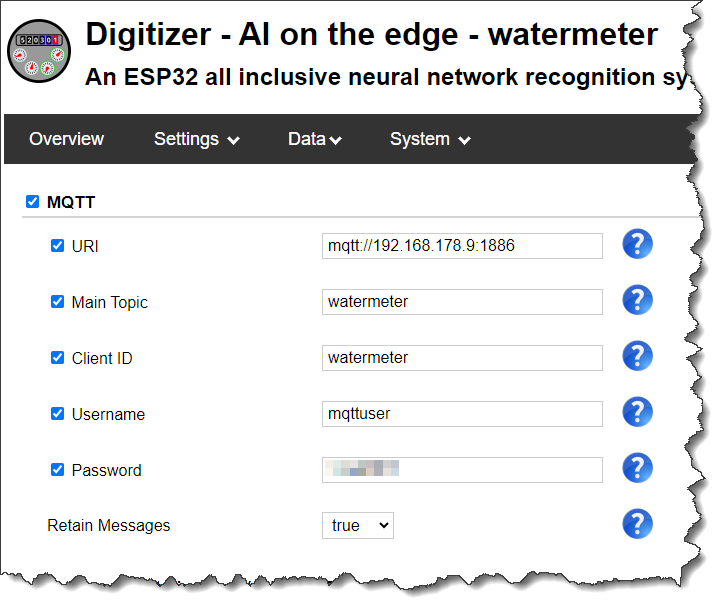The image size is (728, 614).
Task: Disable the Main Topic checkbox
Action: 57,301
